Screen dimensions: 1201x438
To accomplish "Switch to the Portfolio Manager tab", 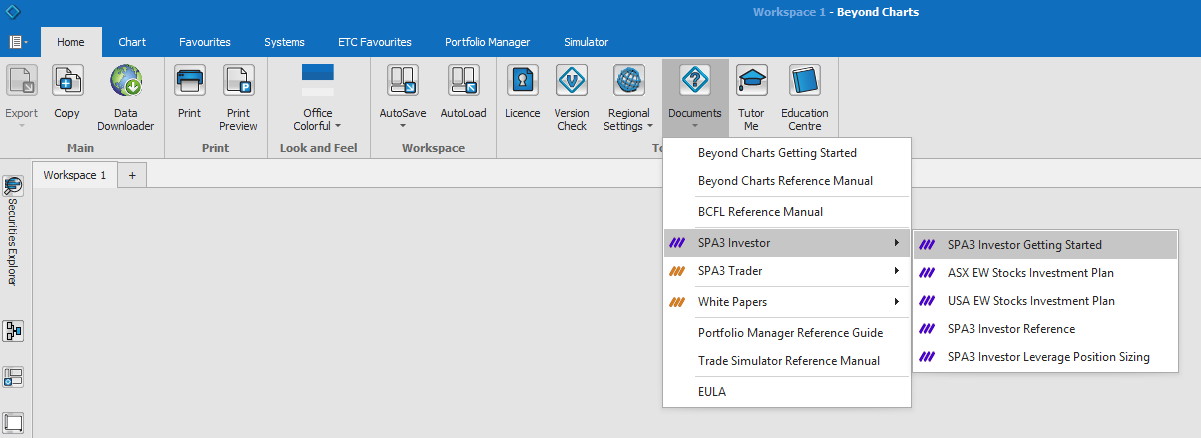I will click(487, 42).
